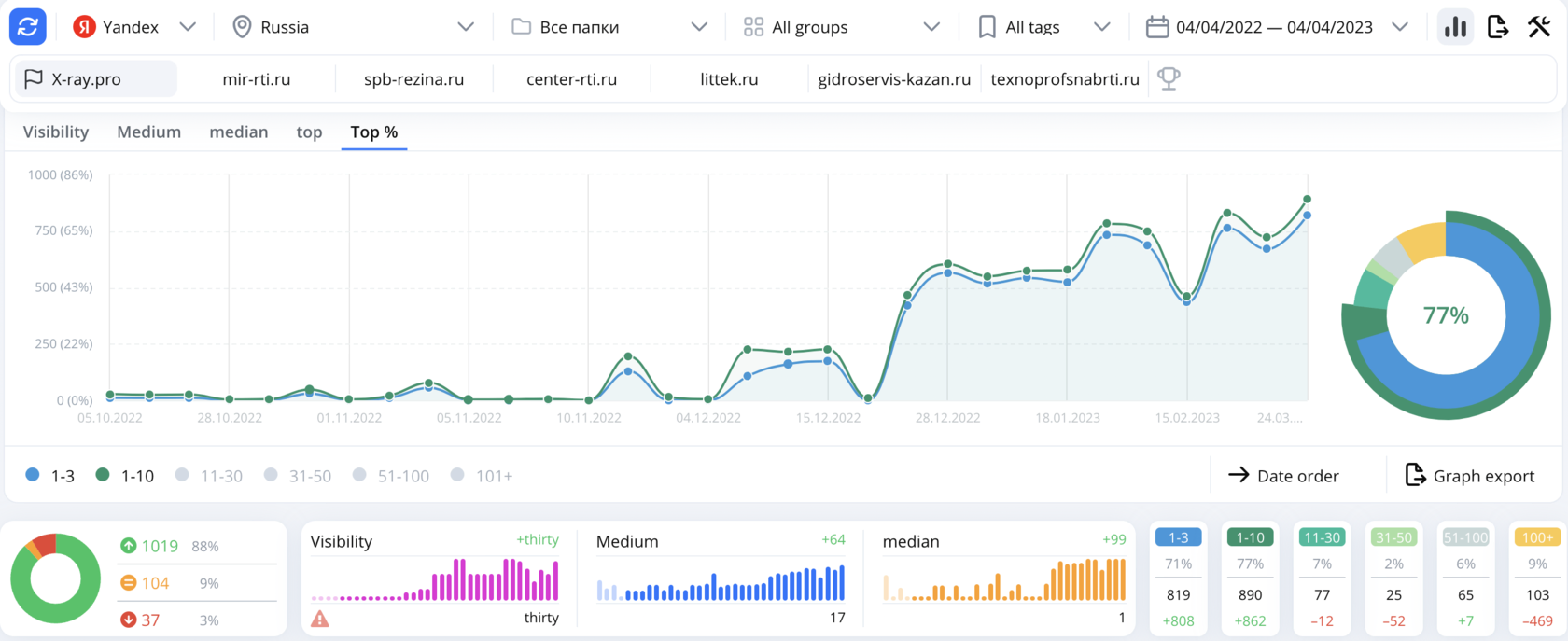The height and width of the screenshot is (641, 1568).
Task: Click the gray 51-100 position badge
Action: pyautogui.click(x=1466, y=537)
